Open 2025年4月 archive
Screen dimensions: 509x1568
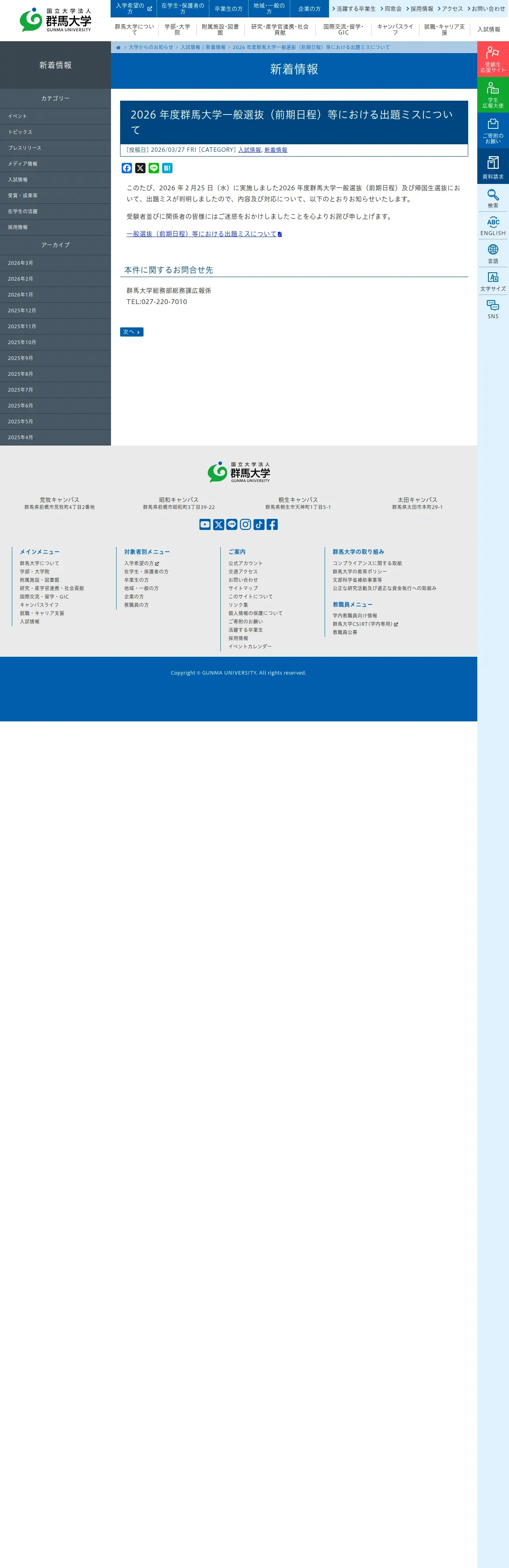coord(55,437)
